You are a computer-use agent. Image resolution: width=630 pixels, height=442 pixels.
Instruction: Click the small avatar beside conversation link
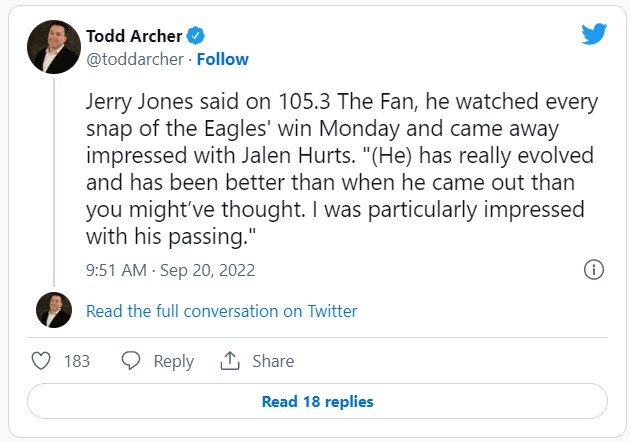point(53,311)
